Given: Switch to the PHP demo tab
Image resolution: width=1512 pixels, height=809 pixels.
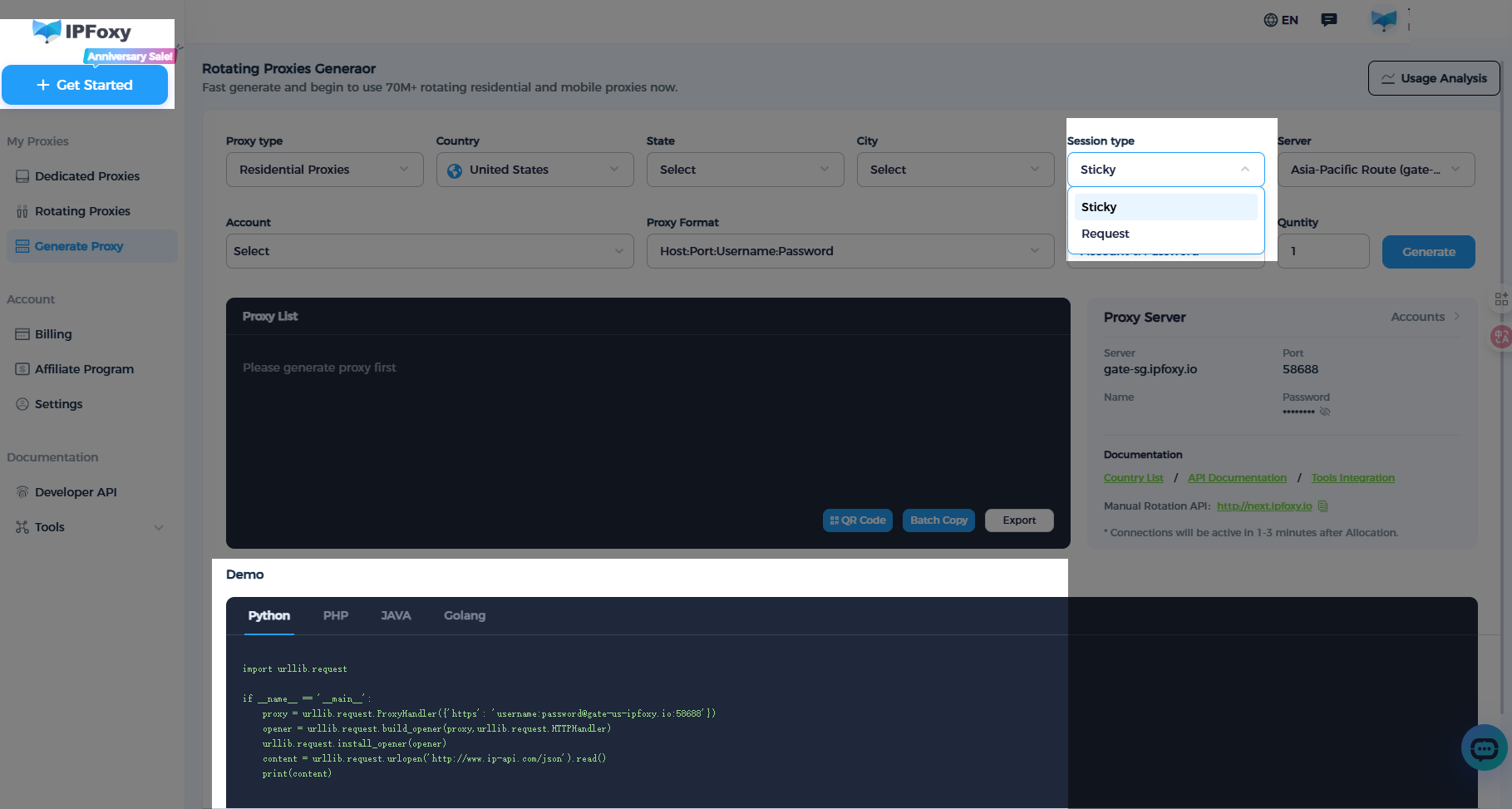Looking at the screenshot, I should pyautogui.click(x=336, y=616).
